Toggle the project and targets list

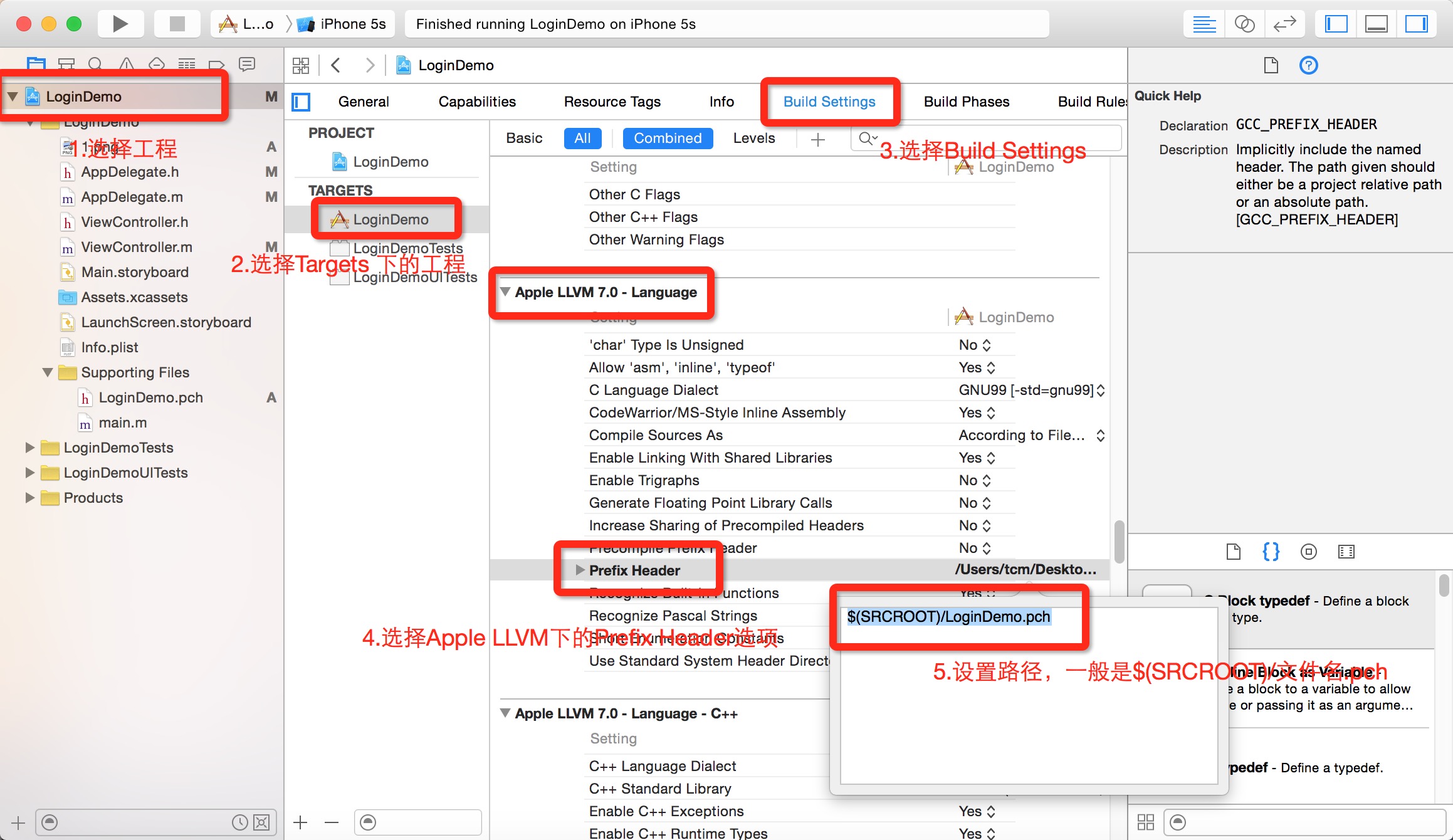coord(302,102)
